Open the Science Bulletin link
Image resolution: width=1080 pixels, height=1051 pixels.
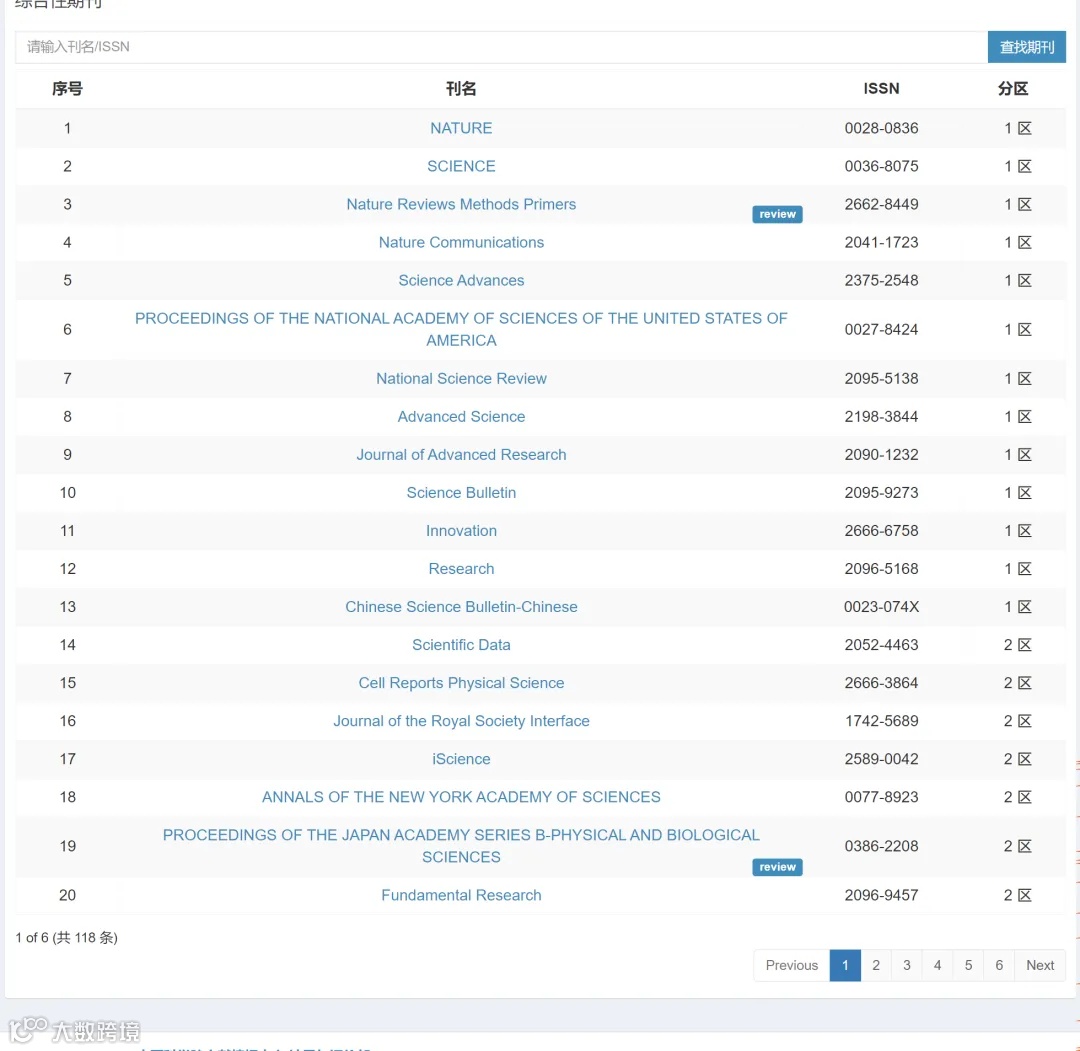tap(461, 492)
